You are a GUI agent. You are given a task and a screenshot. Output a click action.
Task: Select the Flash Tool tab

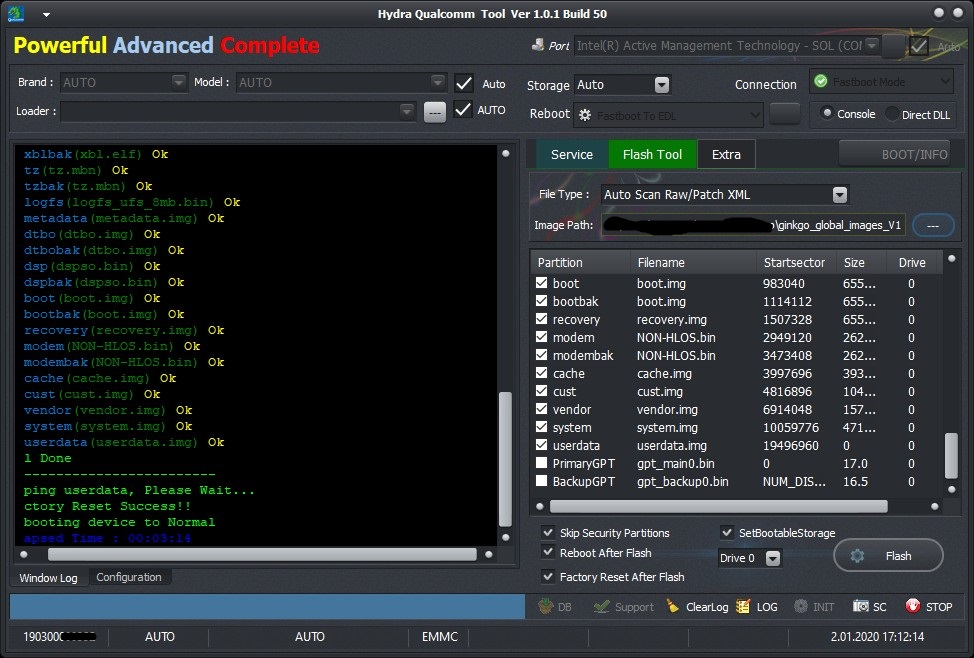[x=652, y=154]
